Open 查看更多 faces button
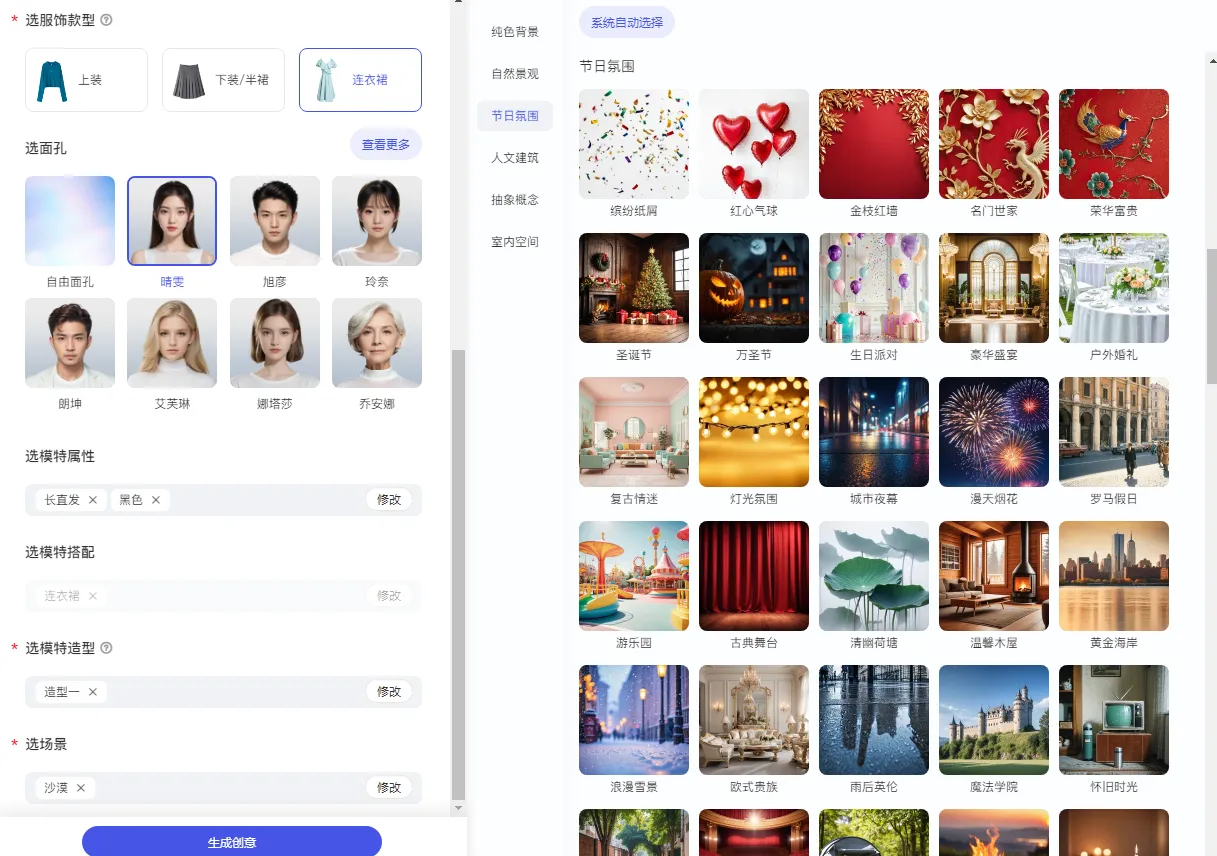This screenshot has width=1217, height=856. point(386,145)
